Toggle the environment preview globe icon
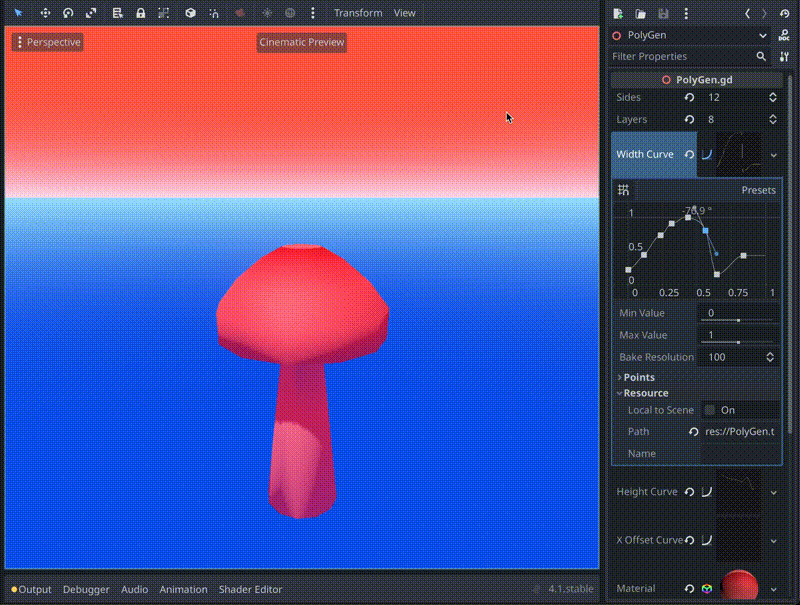Viewport: 800px width, 605px height. (290, 13)
